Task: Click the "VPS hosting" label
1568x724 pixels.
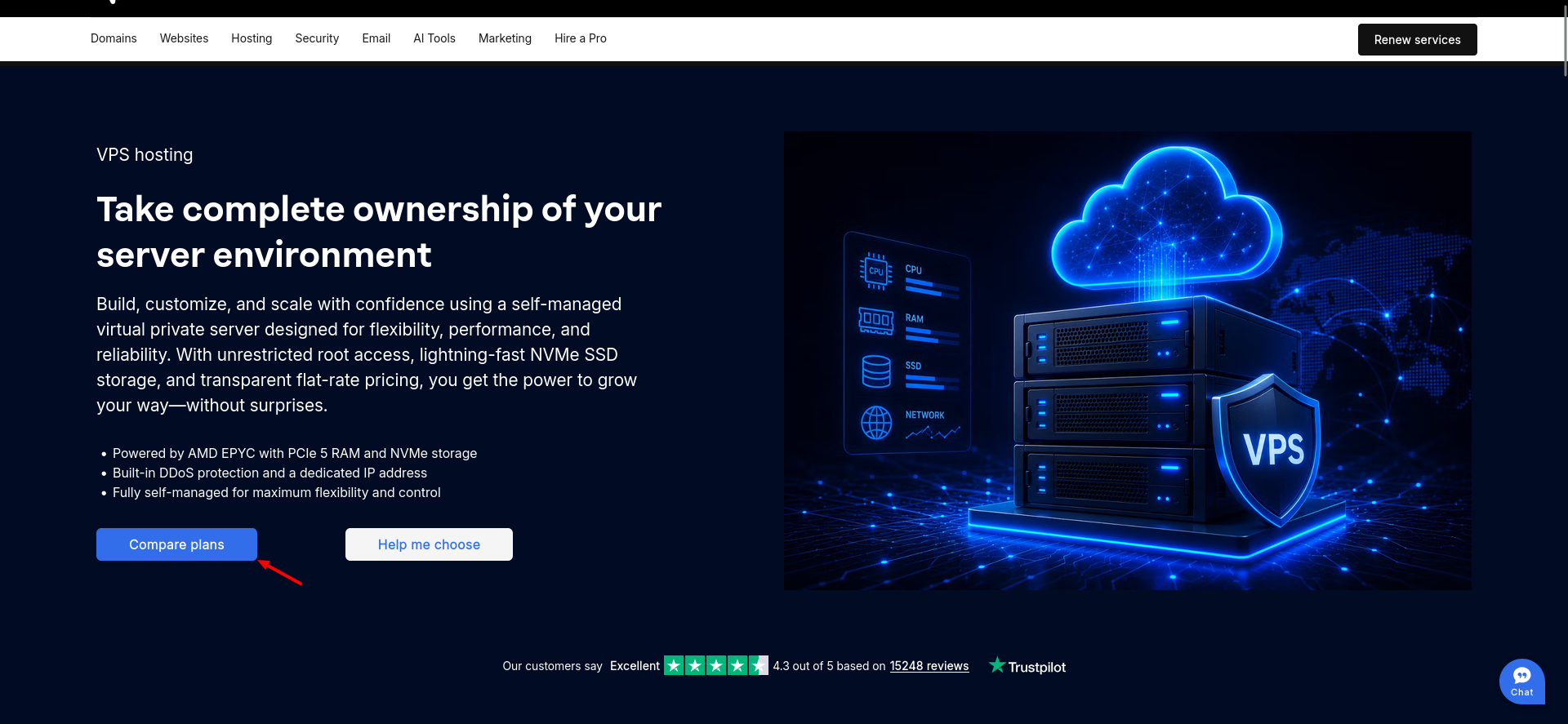Action: pyautogui.click(x=145, y=154)
